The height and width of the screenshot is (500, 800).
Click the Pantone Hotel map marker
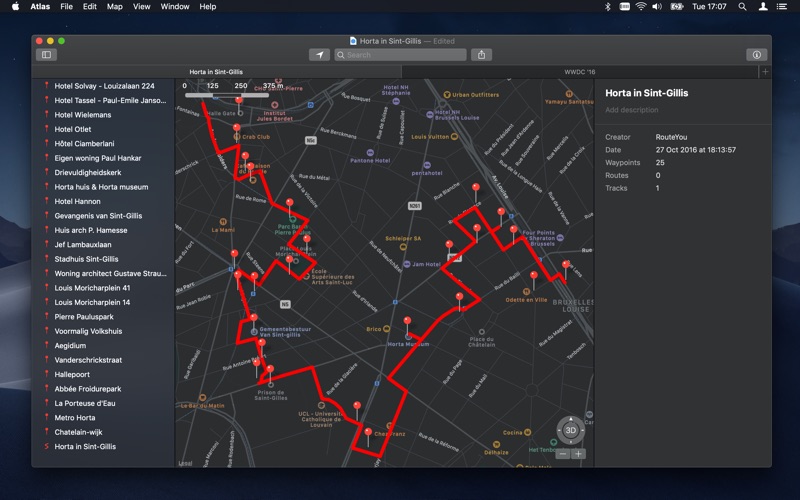pos(370,153)
